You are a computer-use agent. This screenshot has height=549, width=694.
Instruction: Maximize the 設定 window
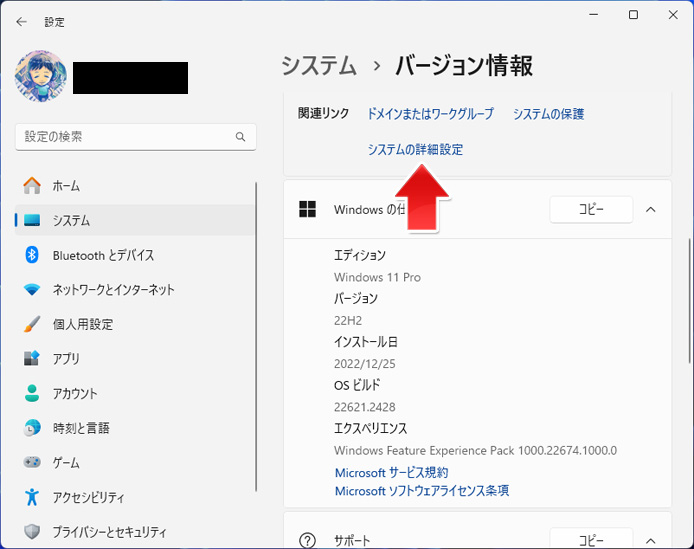coord(633,15)
